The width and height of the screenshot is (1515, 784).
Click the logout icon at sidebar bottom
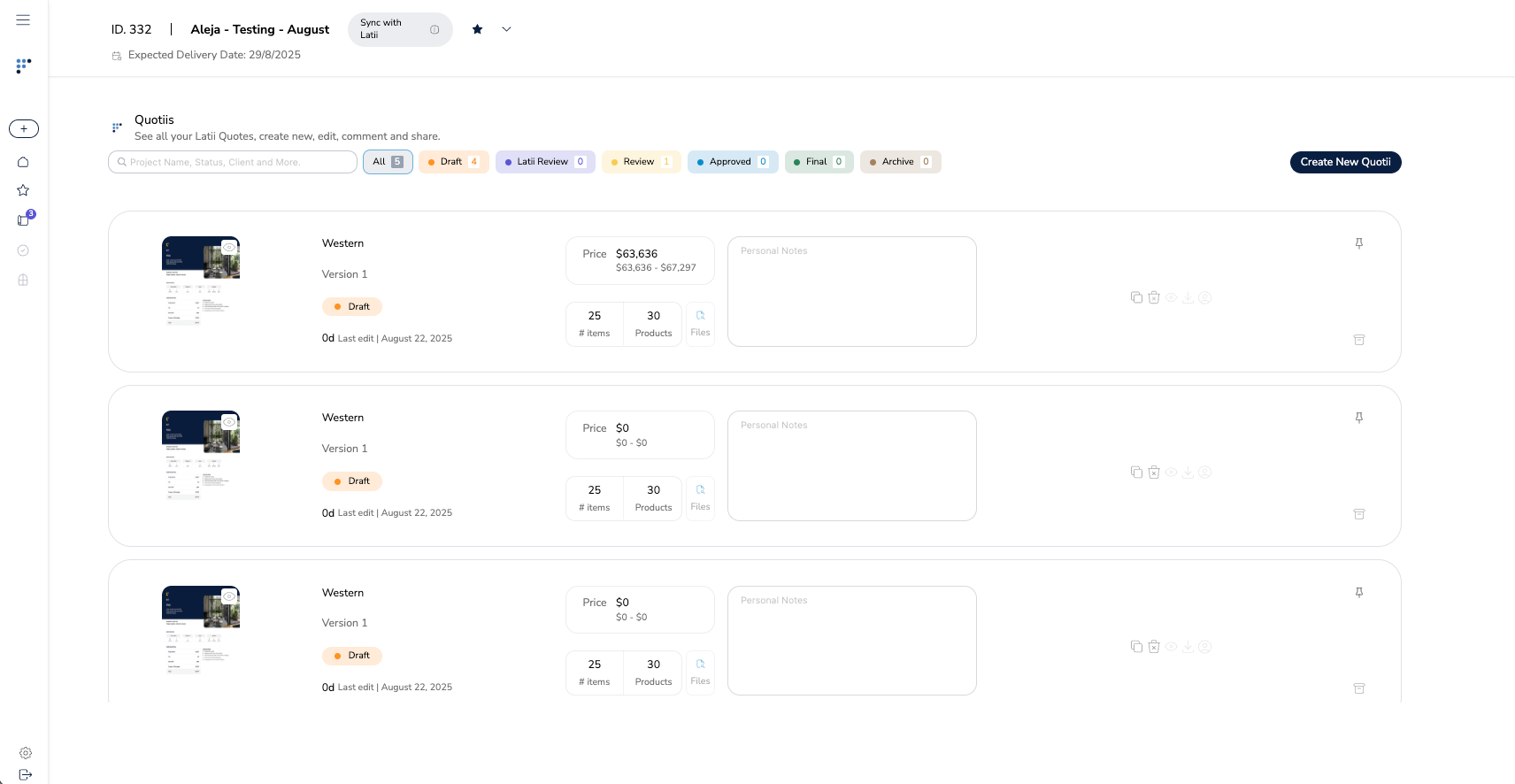point(26,774)
